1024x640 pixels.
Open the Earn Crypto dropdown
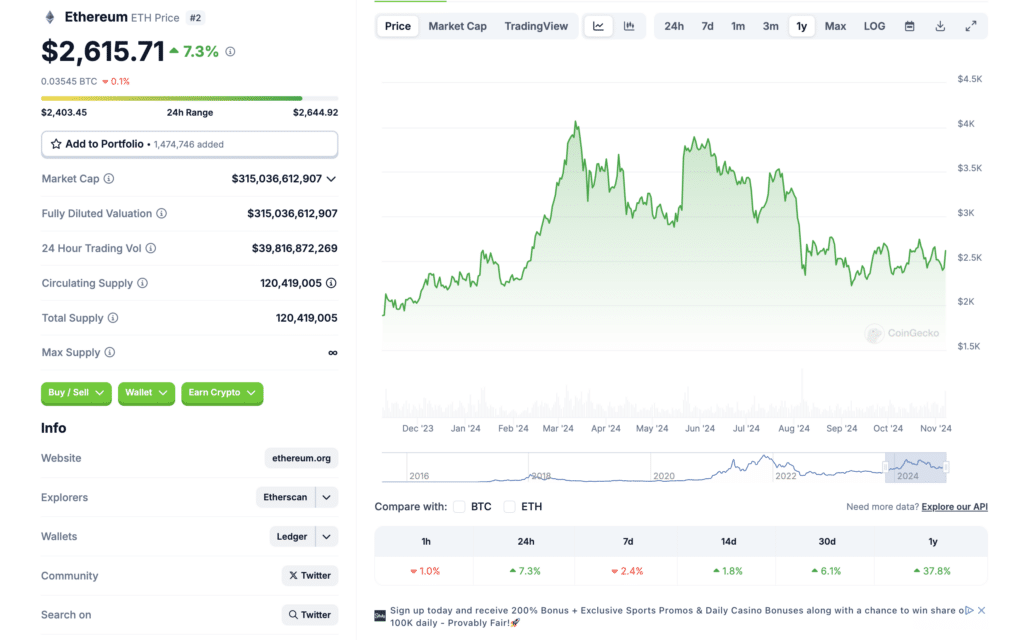(x=222, y=393)
